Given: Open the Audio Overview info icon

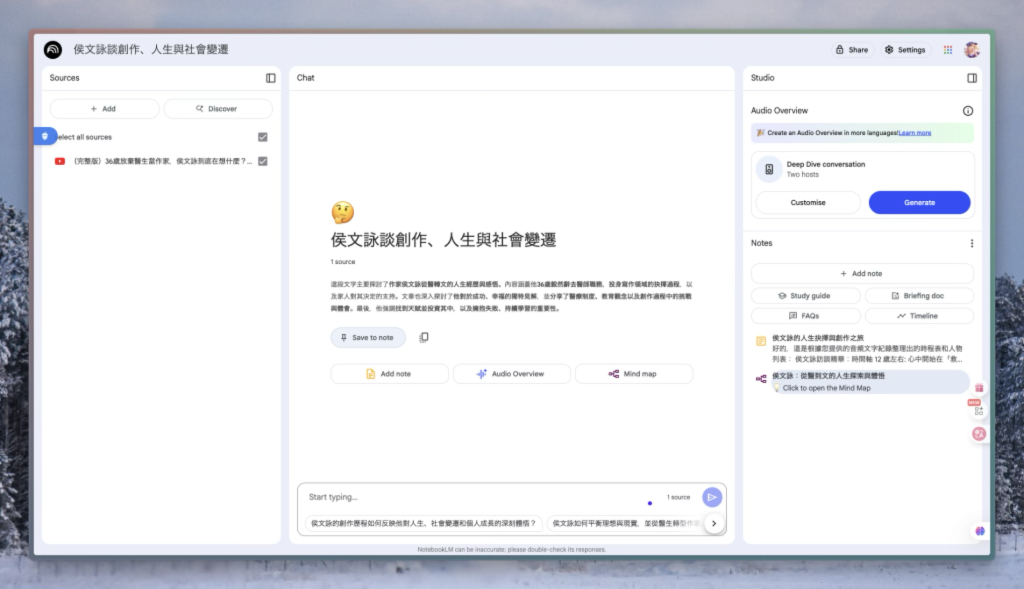Looking at the screenshot, I should [x=968, y=111].
